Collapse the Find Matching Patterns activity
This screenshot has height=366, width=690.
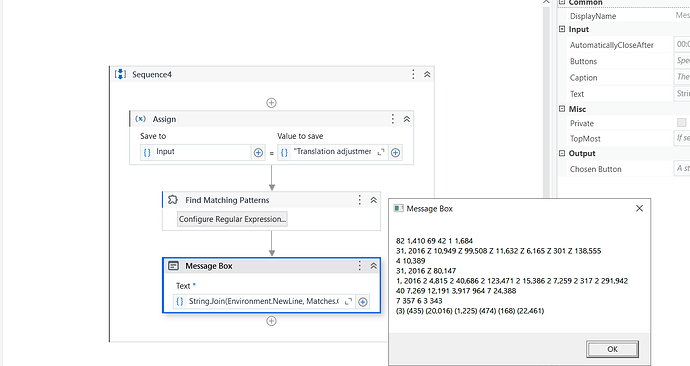[x=374, y=200]
